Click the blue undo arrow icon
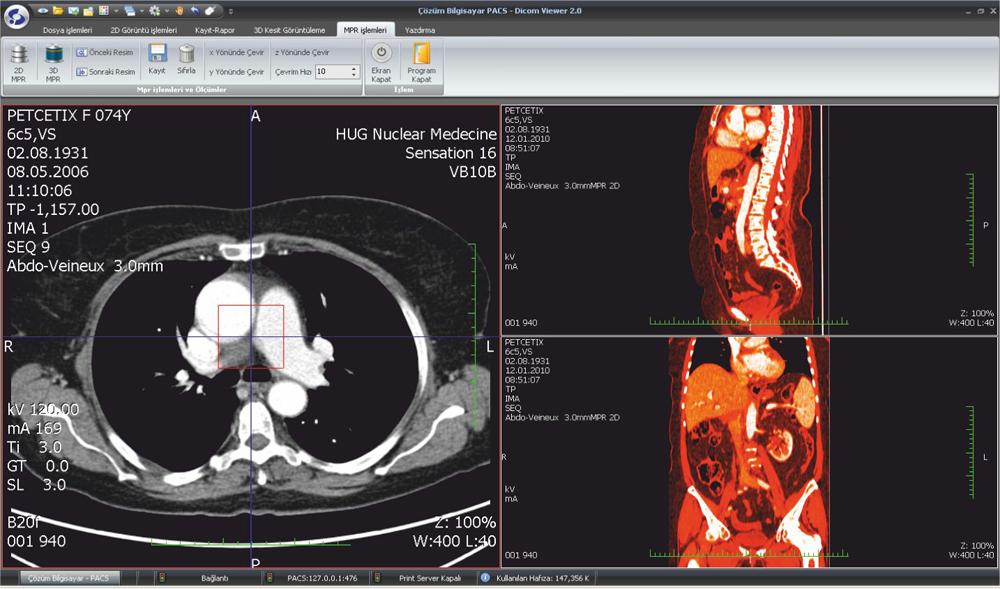 coord(195,11)
